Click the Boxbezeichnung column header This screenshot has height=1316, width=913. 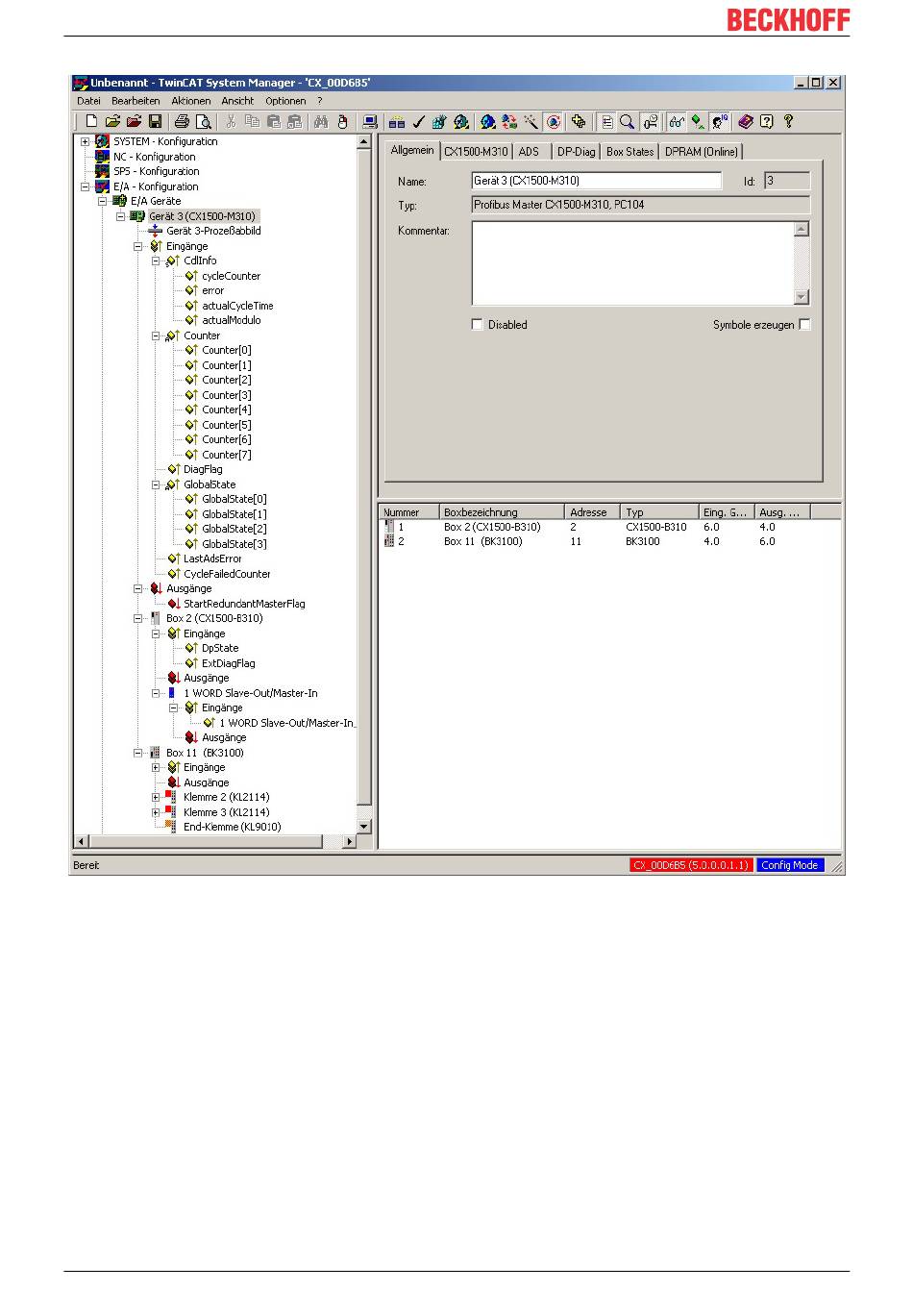click(502, 512)
